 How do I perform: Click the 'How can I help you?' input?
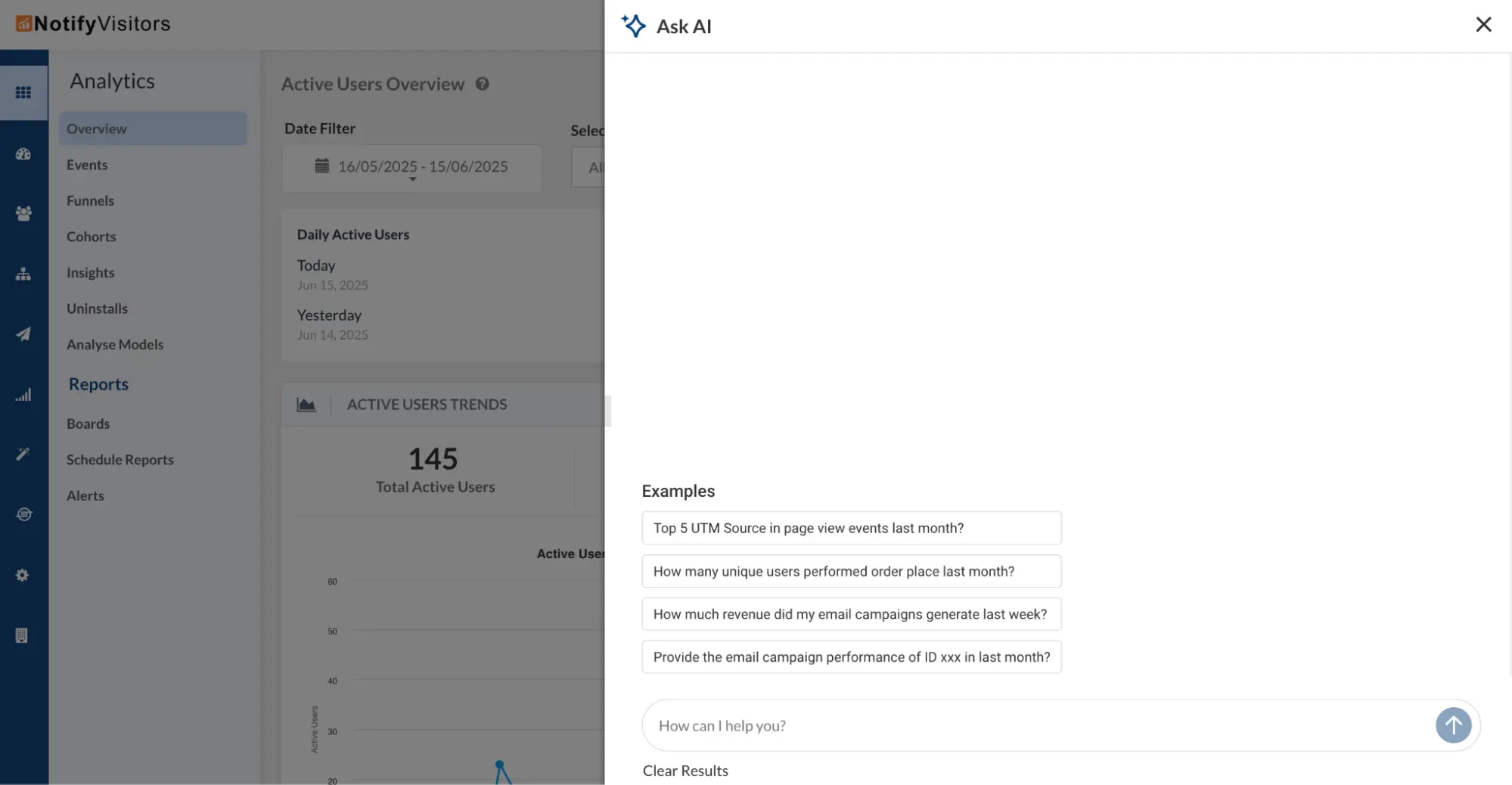tap(1036, 726)
